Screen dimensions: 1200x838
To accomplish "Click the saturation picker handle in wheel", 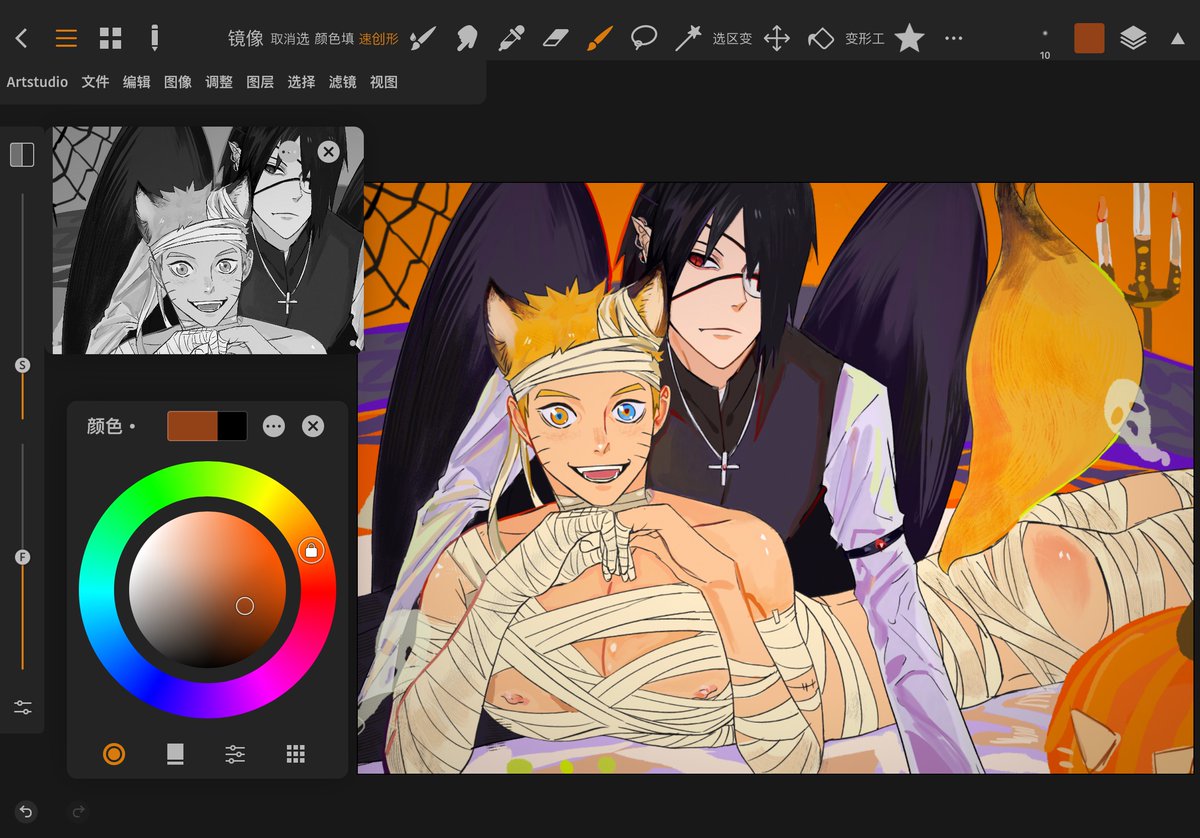I will click(245, 605).
